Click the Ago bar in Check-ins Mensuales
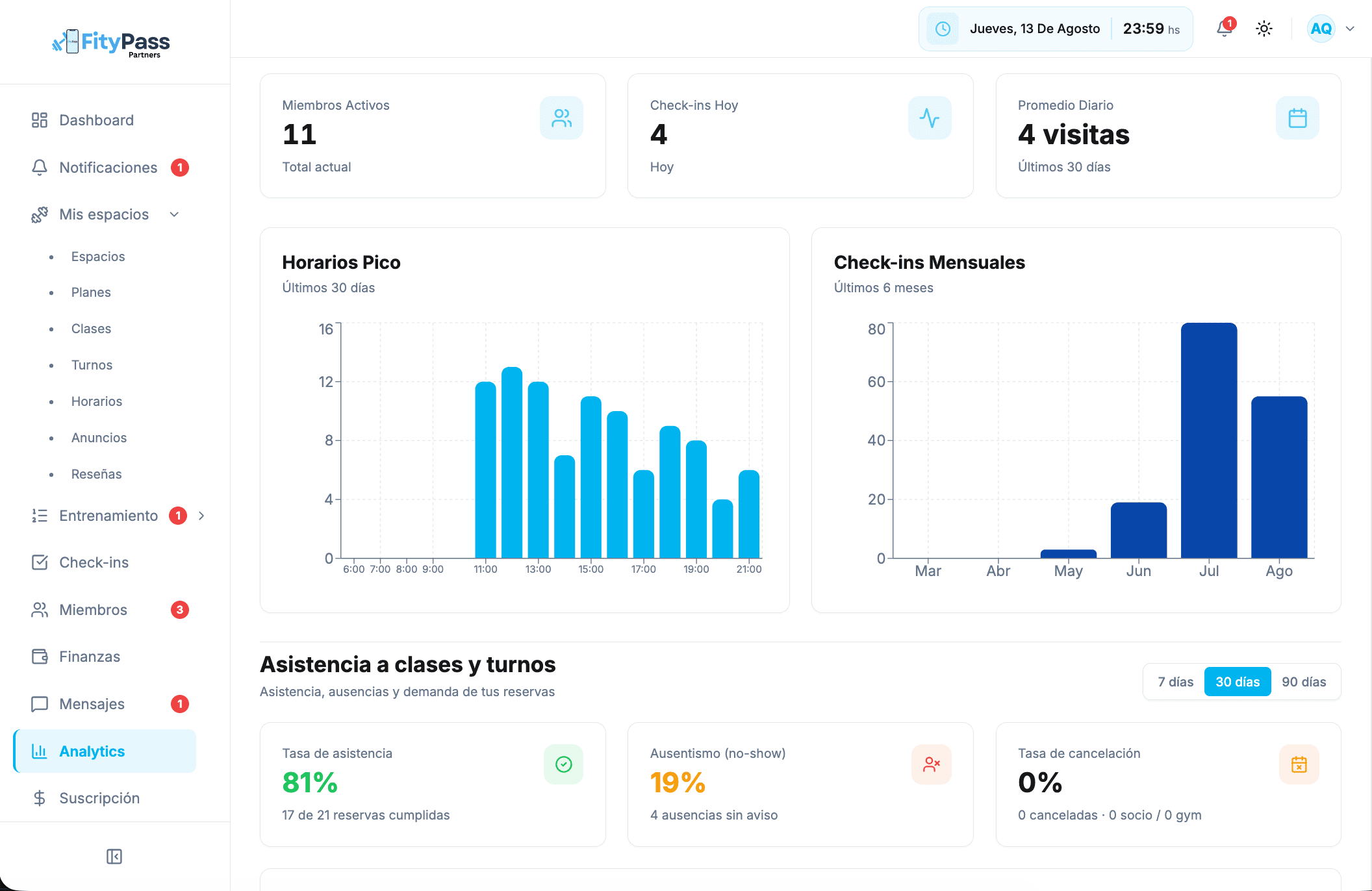Viewport: 1372px width, 891px height. [x=1279, y=477]
